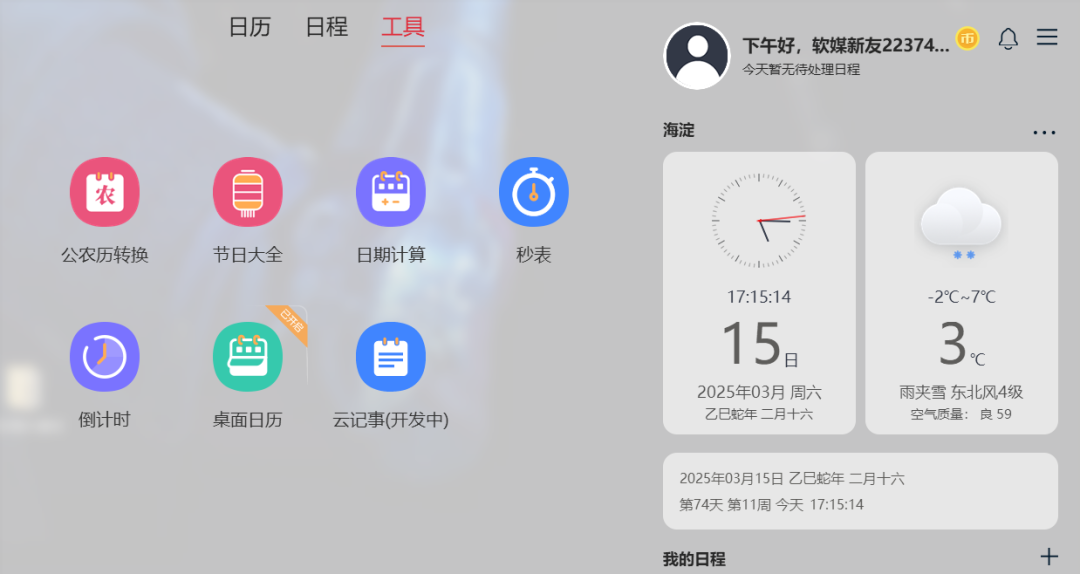Click 2025年03月 周六 date text
Screen dimensions: 1080x574
[759, 393]
